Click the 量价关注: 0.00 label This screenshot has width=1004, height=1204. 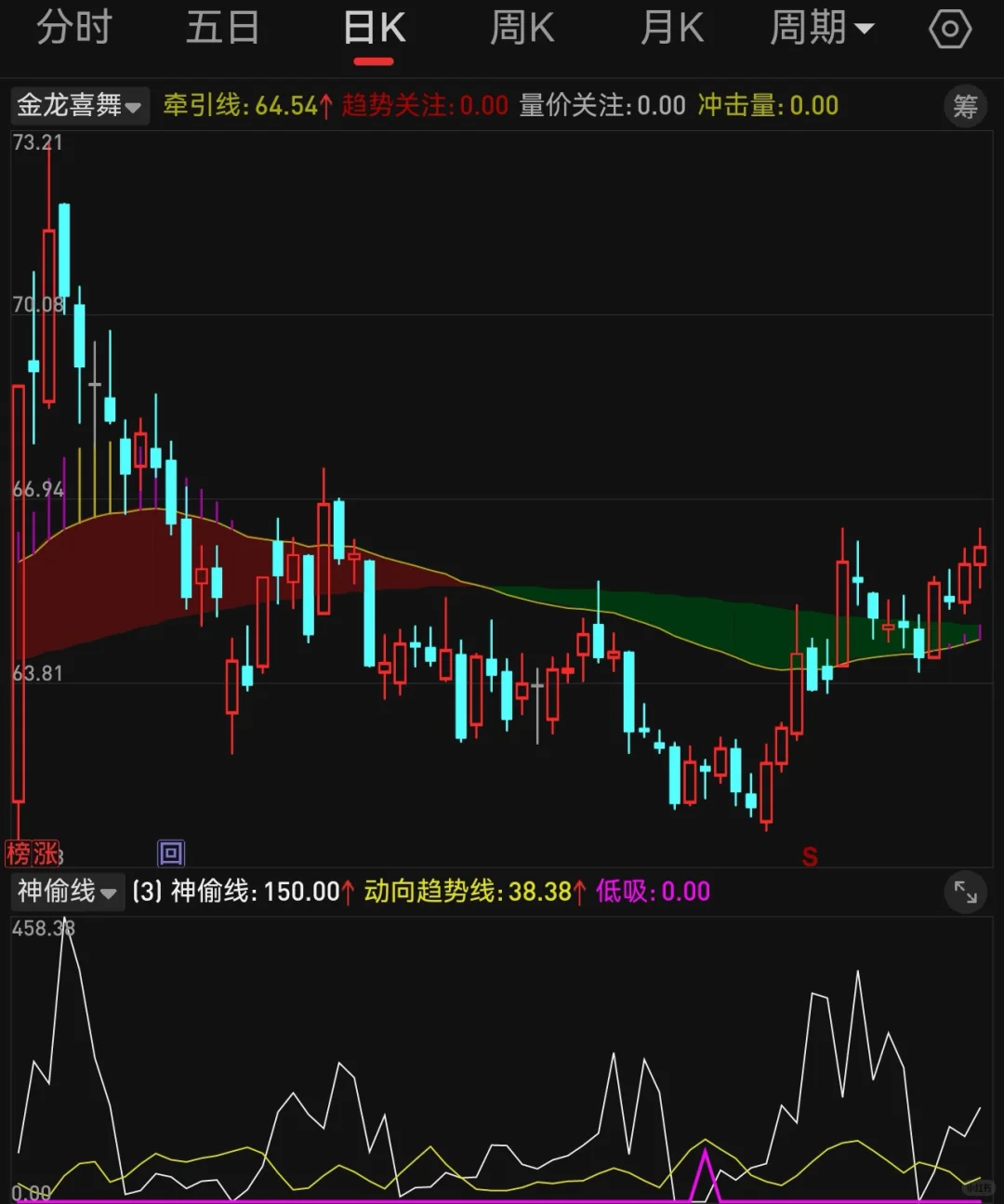(602, 105)
